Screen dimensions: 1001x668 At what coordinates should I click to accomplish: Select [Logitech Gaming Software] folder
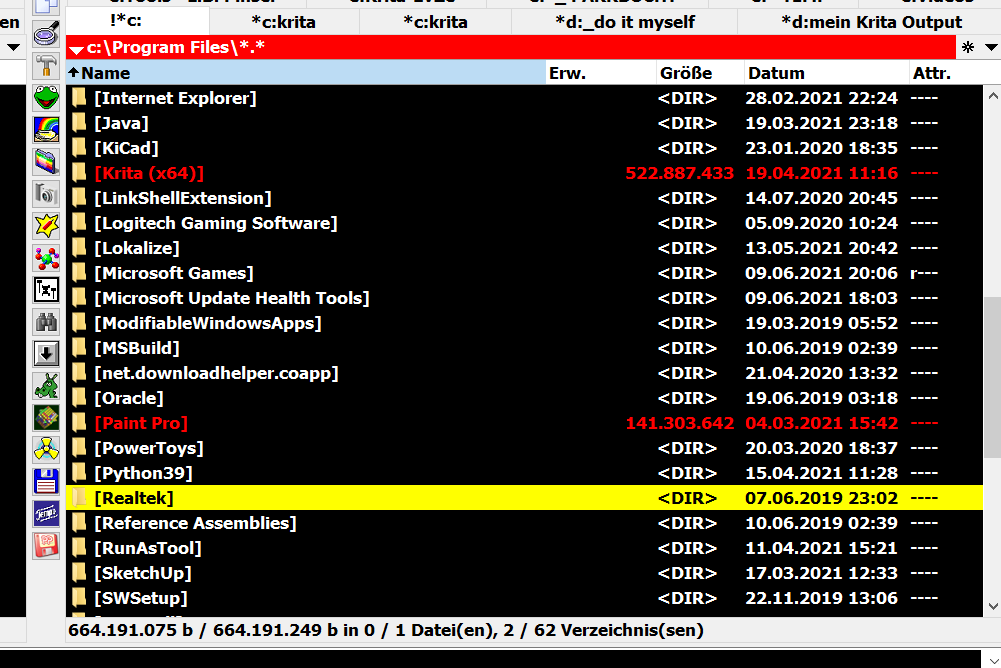coord(524,223)
